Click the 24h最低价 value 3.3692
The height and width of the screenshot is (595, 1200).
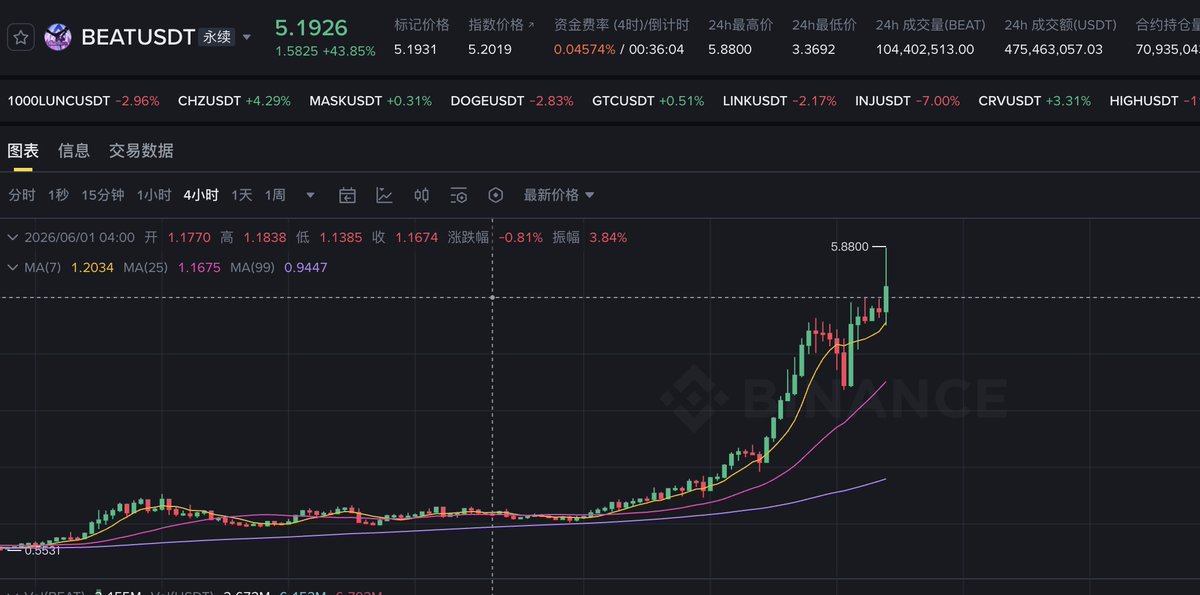[x=813, y=48]
